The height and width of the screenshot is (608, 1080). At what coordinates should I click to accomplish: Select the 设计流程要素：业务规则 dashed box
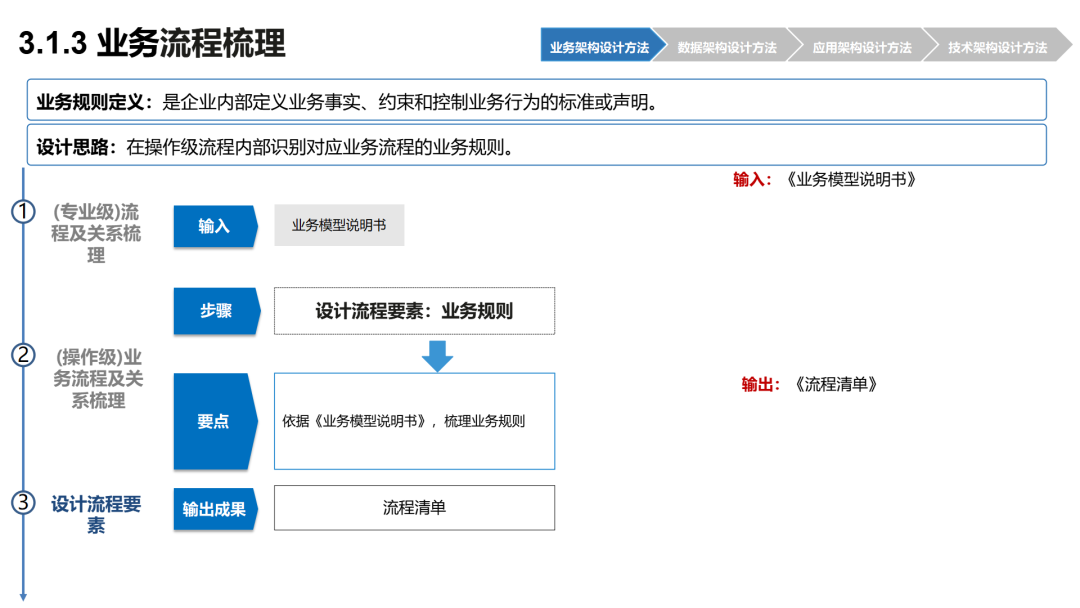414,311
